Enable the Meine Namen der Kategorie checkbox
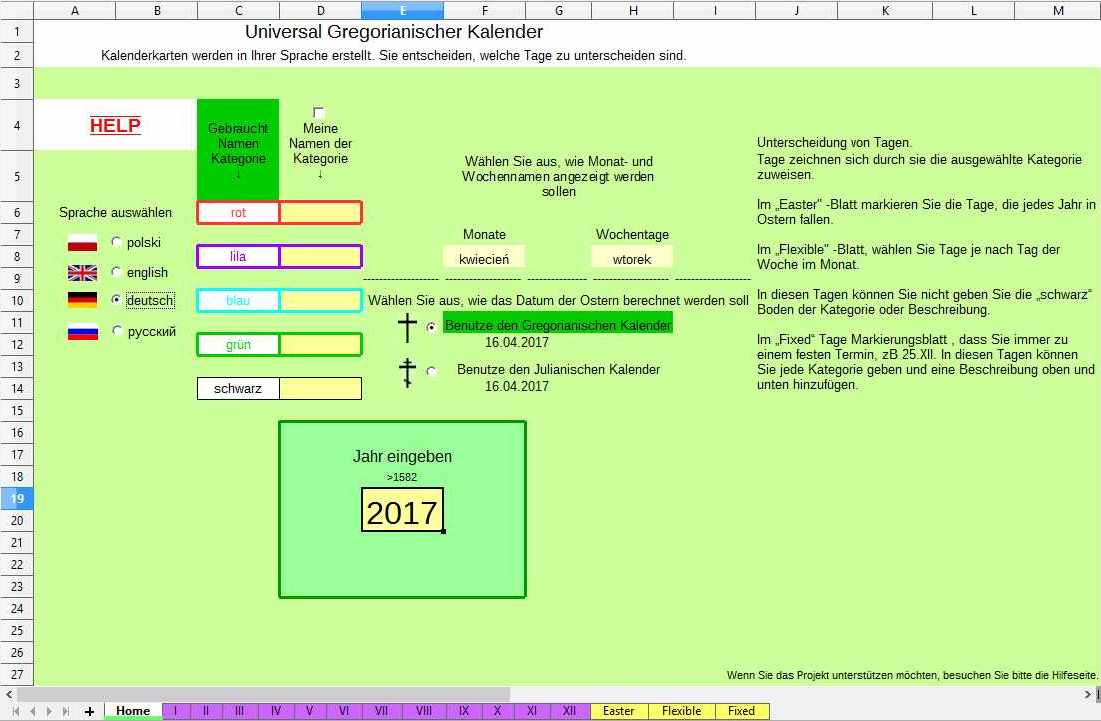1101x721 pixels. [x=319, y=112]
